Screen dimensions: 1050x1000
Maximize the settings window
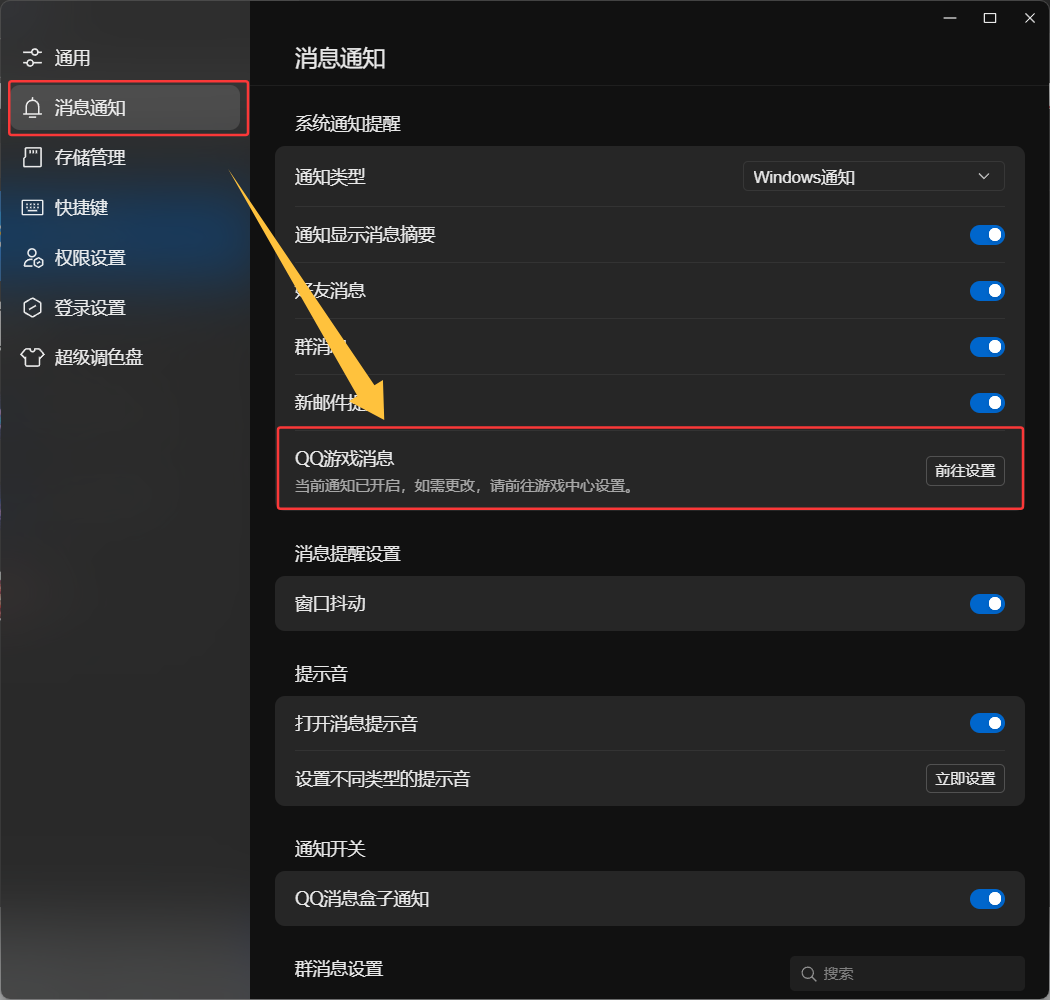click(x=990, y=18)
